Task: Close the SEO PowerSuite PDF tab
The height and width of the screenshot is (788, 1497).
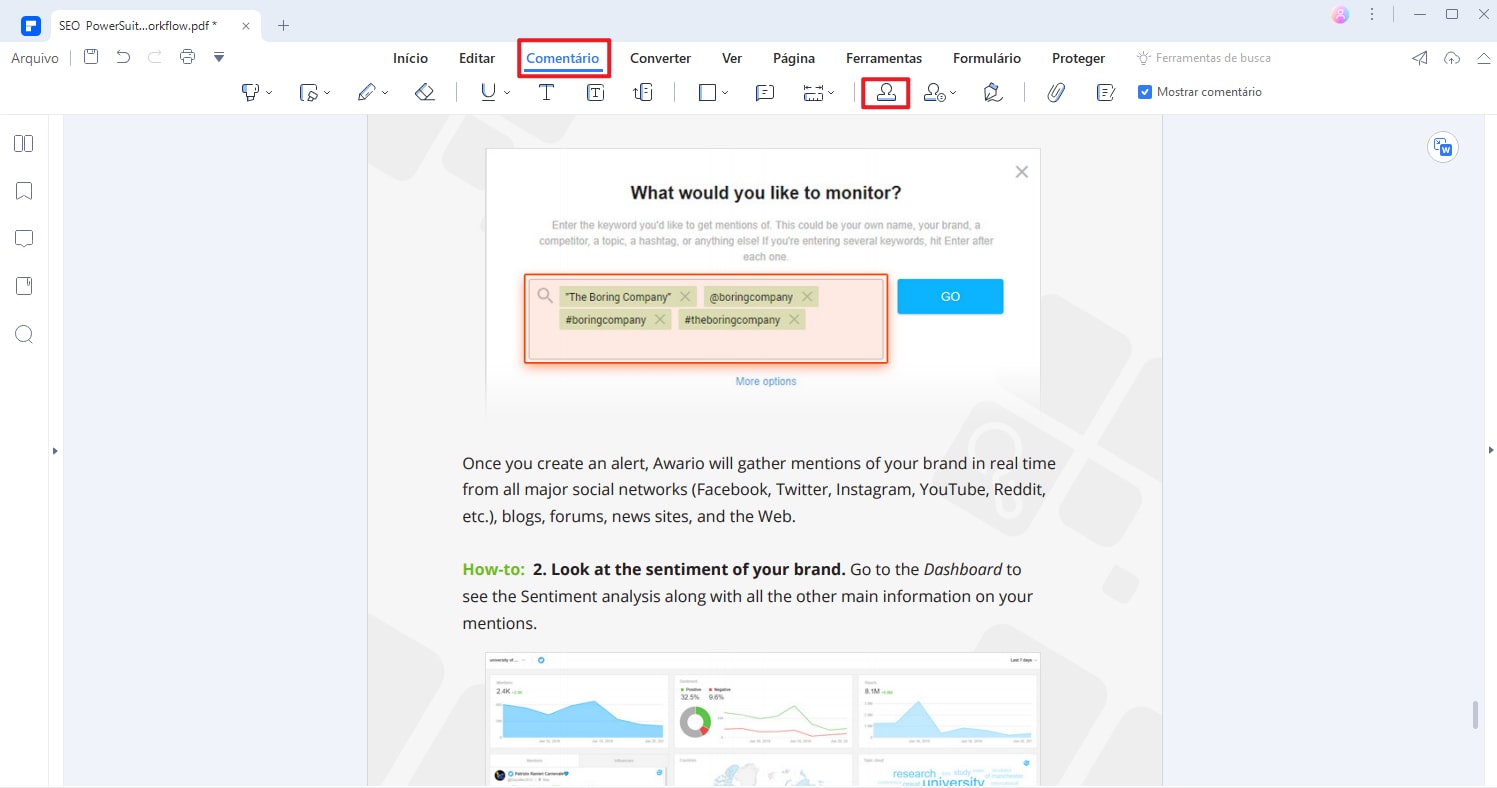Action: coord(246,25)
